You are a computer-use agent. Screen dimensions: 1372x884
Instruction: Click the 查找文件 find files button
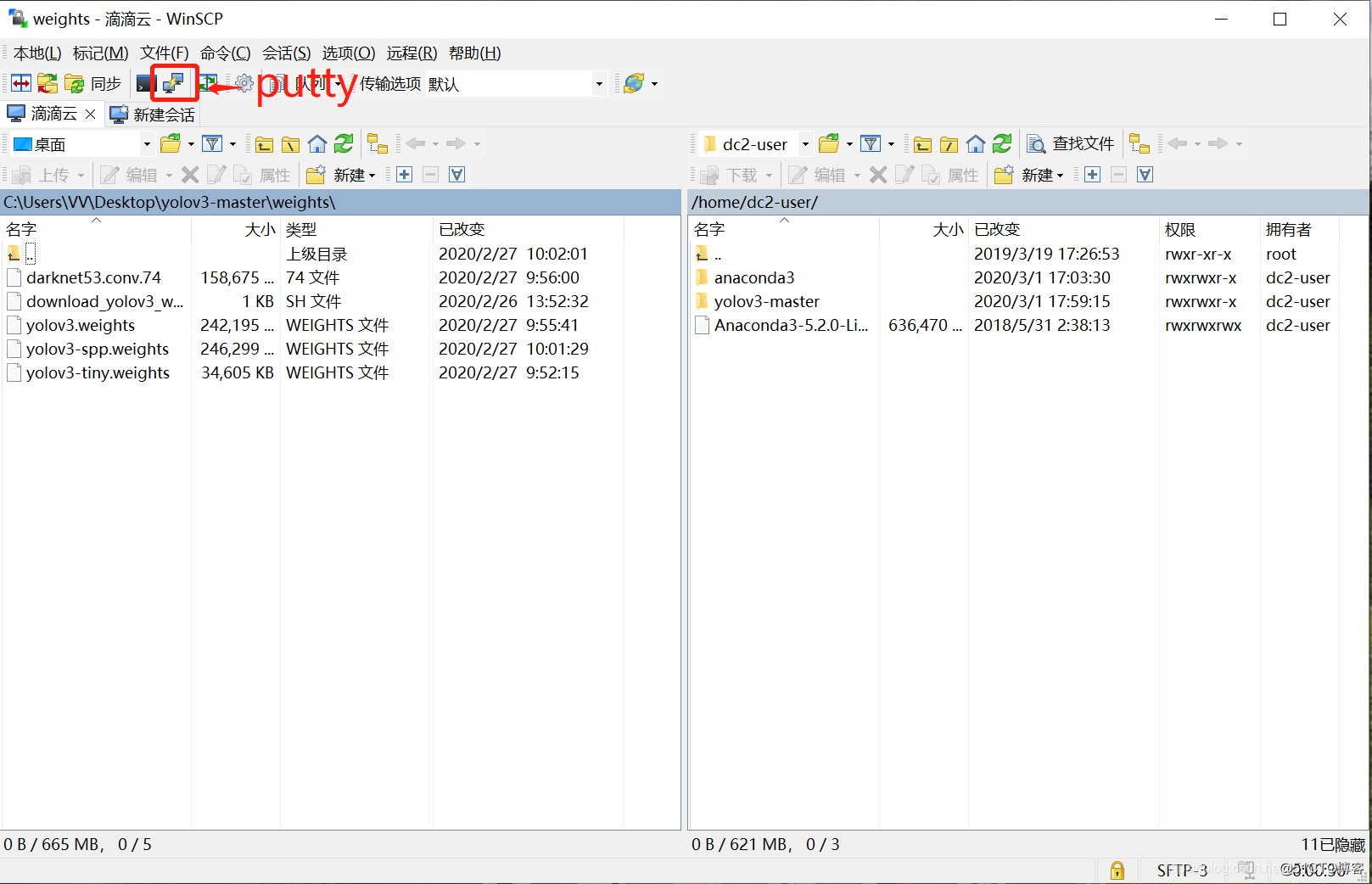click(x=1071, y=143)
